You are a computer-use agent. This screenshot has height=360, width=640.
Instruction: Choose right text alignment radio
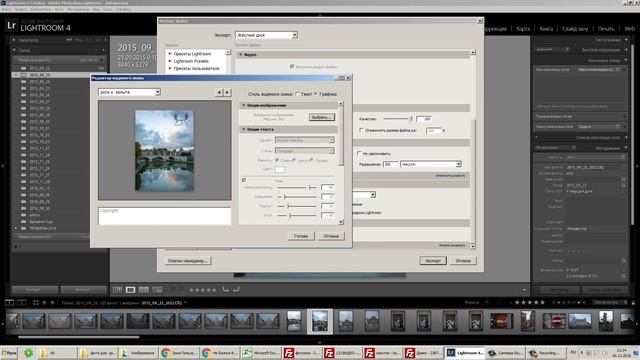[x=311, y=160]
